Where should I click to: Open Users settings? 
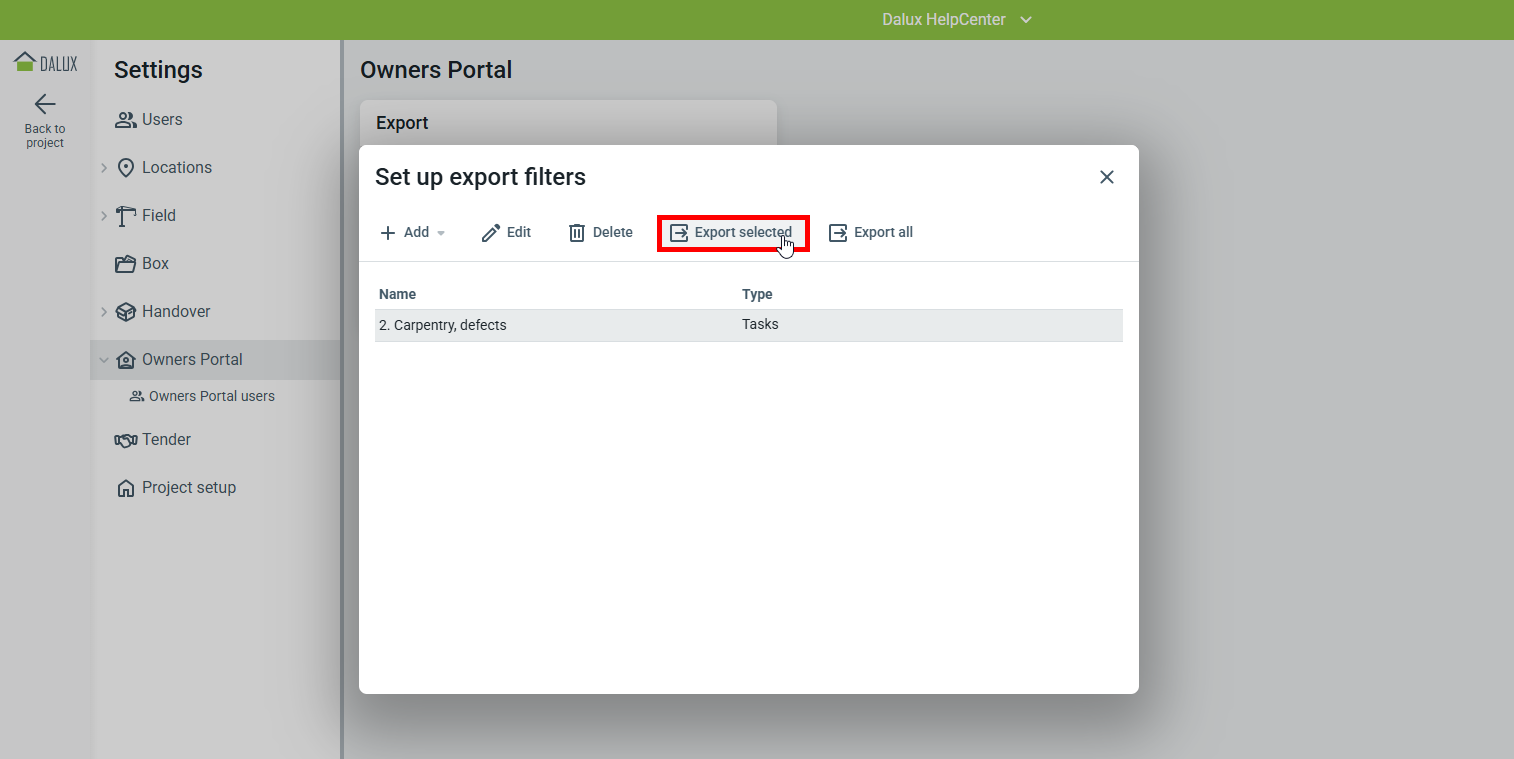coord(162,120)
